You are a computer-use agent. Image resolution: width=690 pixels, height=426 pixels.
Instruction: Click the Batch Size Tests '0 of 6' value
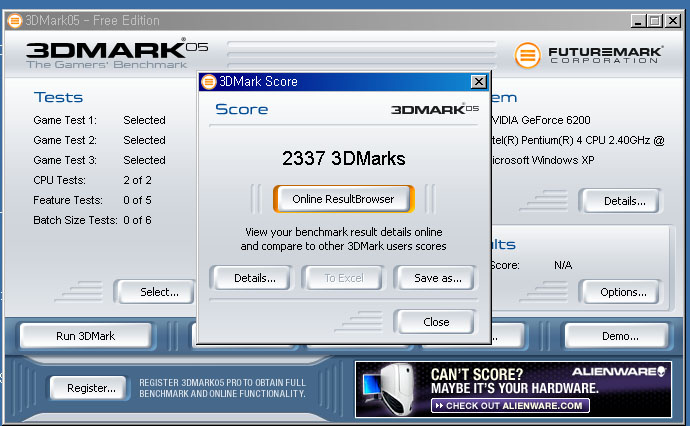click(x=137, y=220)
